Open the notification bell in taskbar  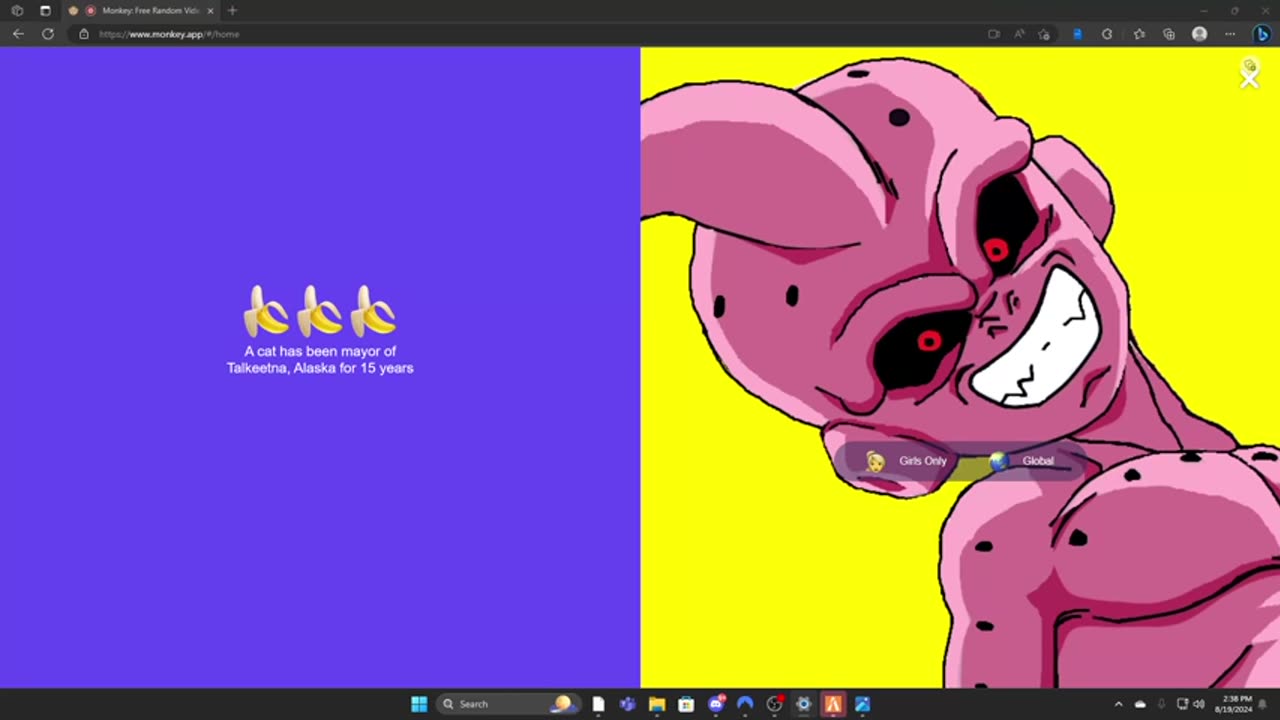[1263, 704]
